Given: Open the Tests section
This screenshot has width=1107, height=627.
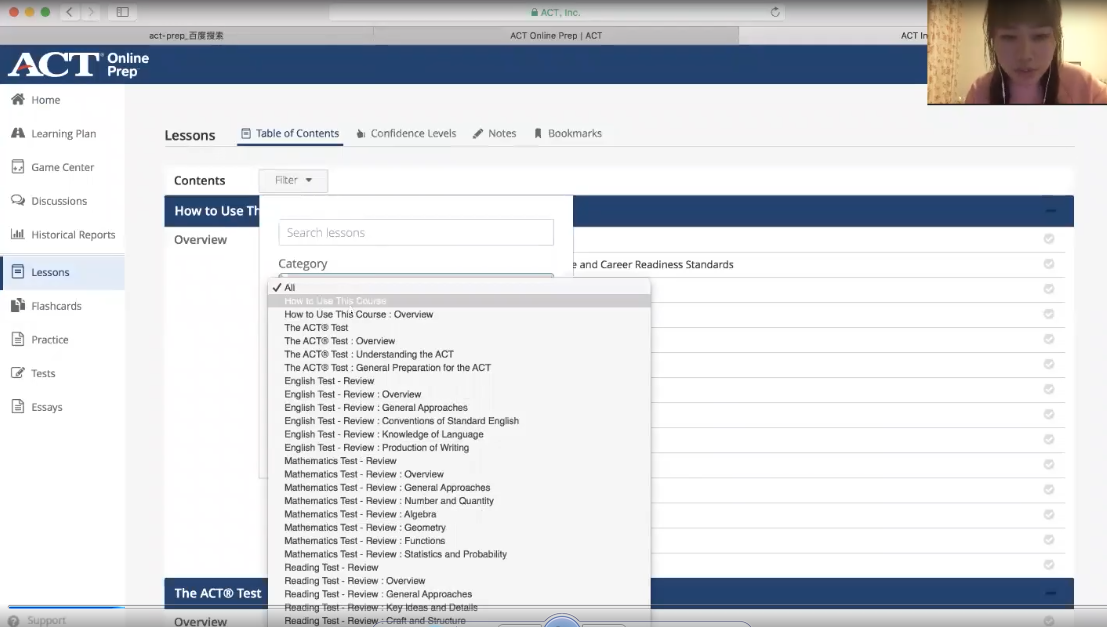Looking at the screenshot, I should point(42,374).
